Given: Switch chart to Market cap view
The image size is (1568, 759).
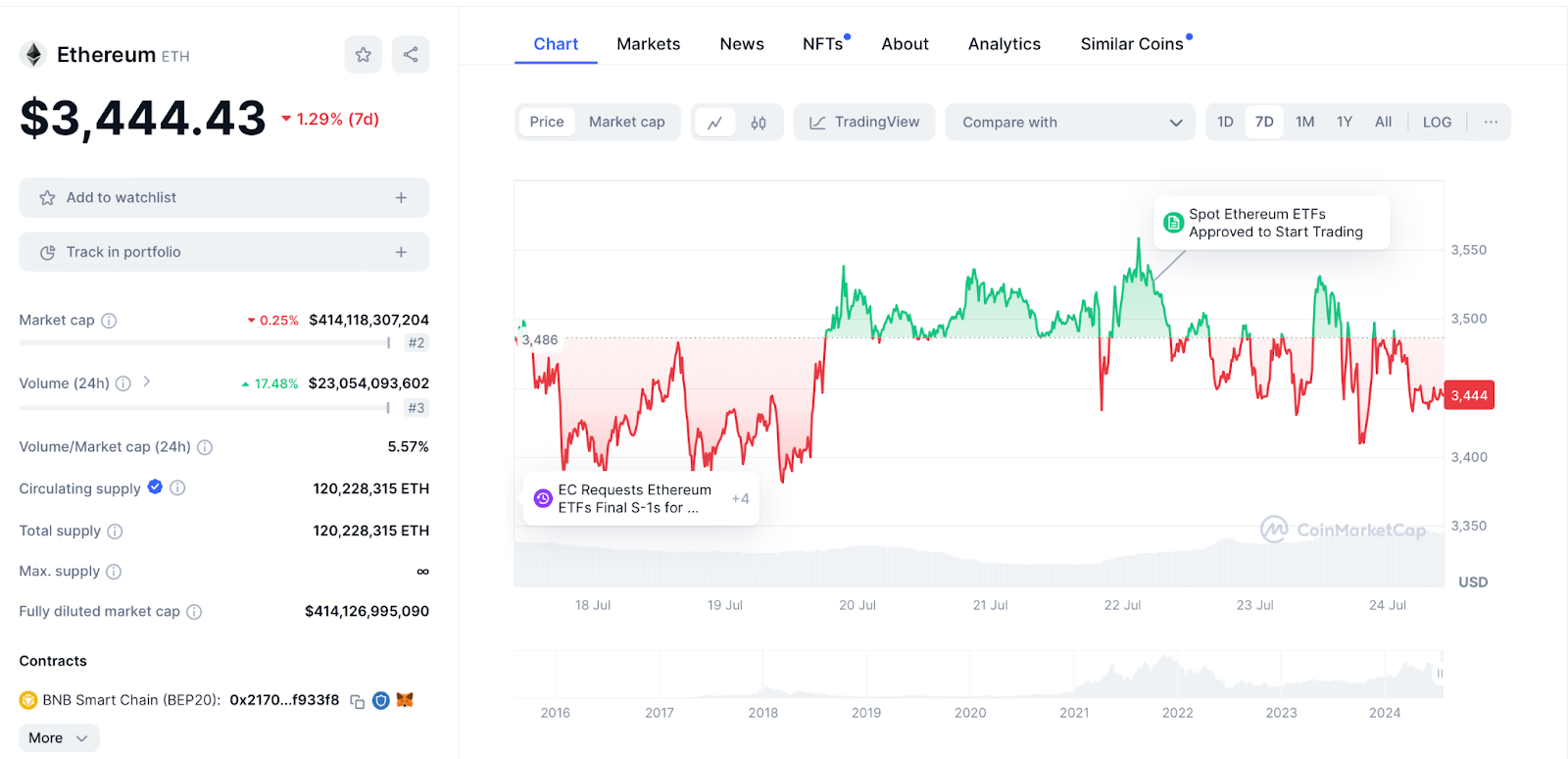Looking at the screenshot, I should click(x=627, y=122).
